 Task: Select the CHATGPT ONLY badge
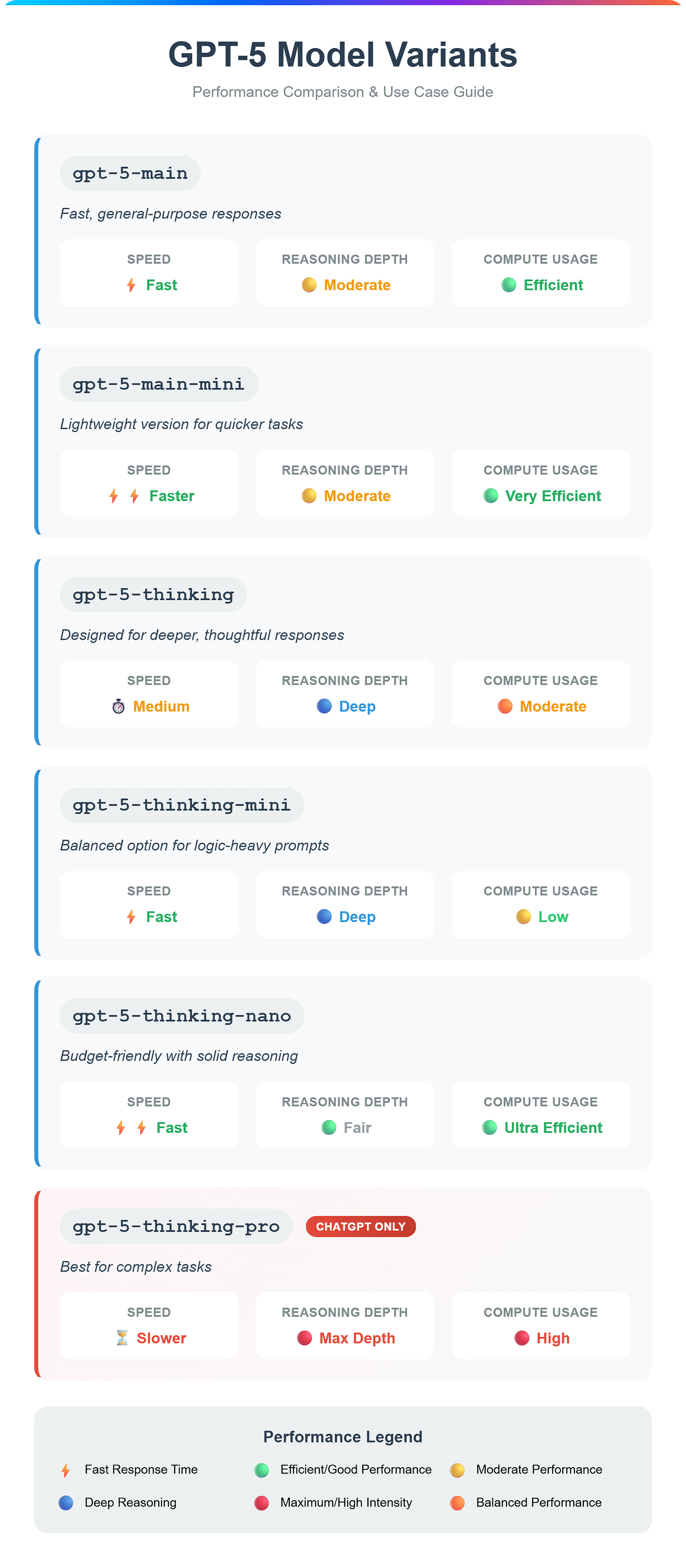[361, 1227]
